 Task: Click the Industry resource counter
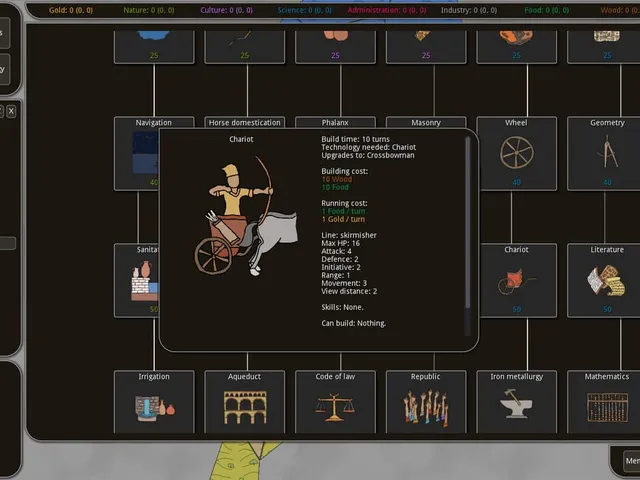469,10
